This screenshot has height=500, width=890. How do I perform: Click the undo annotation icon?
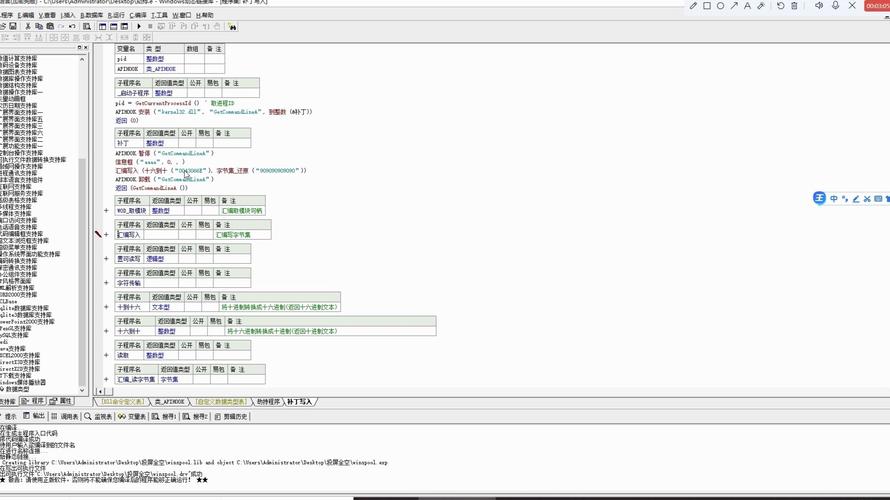pos(781,6)
